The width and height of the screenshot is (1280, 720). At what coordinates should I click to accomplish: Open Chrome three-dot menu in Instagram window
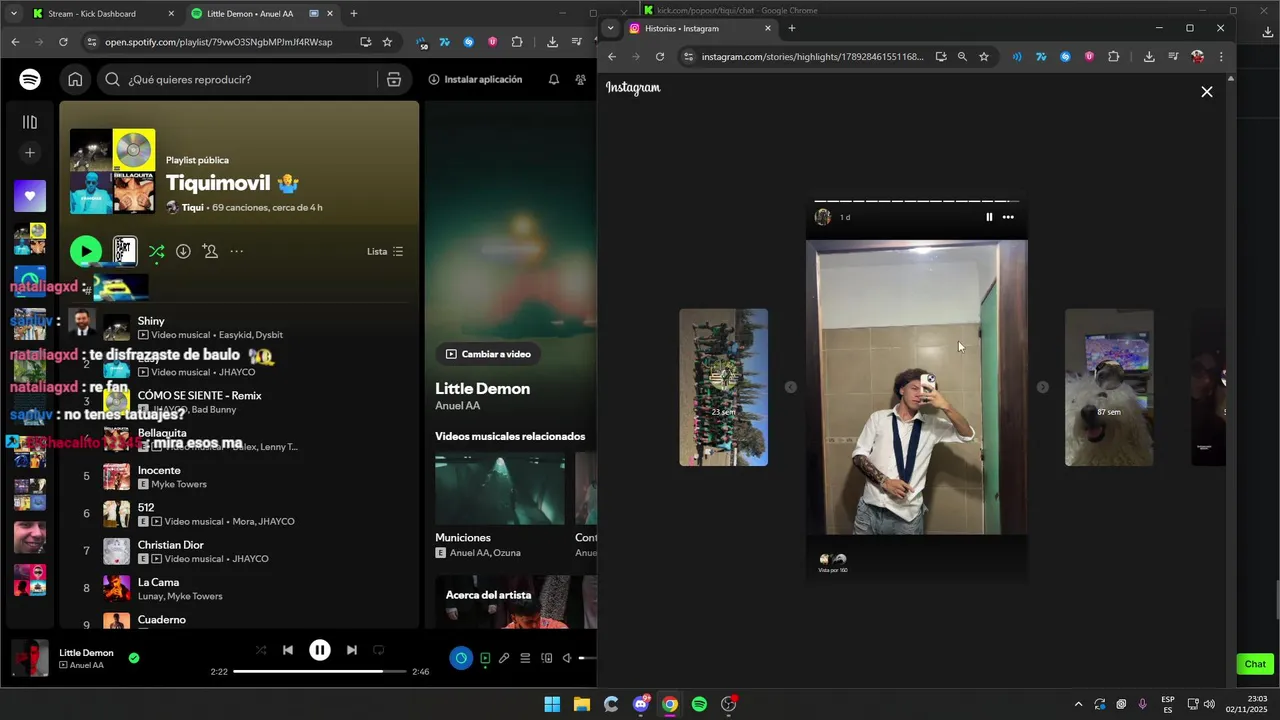[1220, 57]
